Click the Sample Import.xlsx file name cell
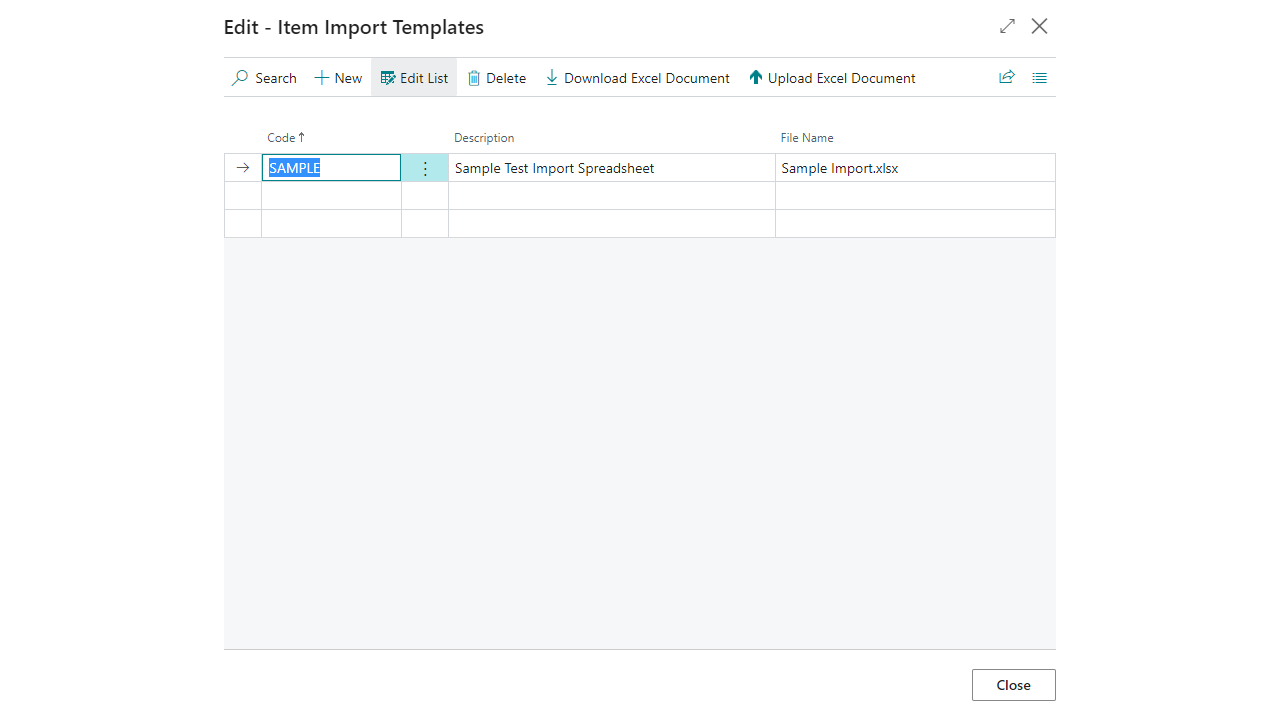Image resolution: width=1280 pixels, height=720 pixels. tap(915, 168)
